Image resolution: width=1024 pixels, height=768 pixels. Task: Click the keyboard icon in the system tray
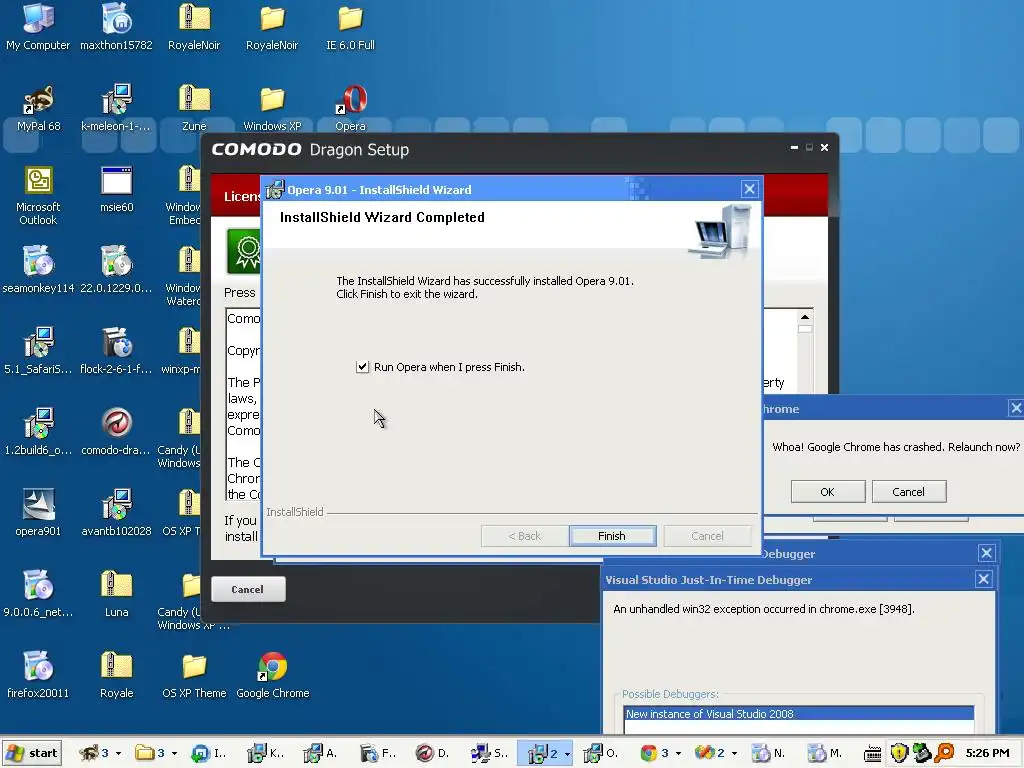872,754
